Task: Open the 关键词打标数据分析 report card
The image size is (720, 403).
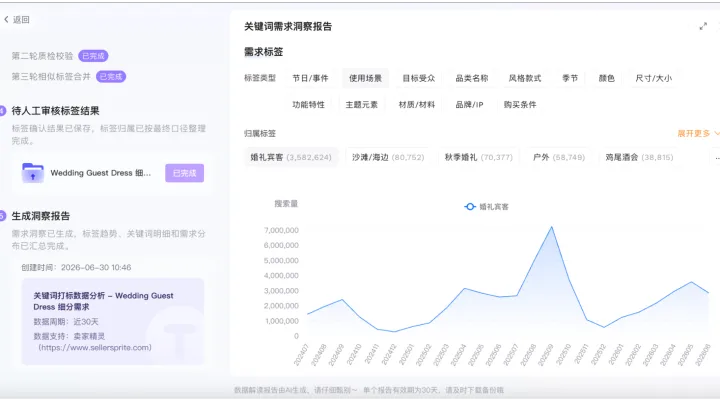Action: click(x=112, y=321)
